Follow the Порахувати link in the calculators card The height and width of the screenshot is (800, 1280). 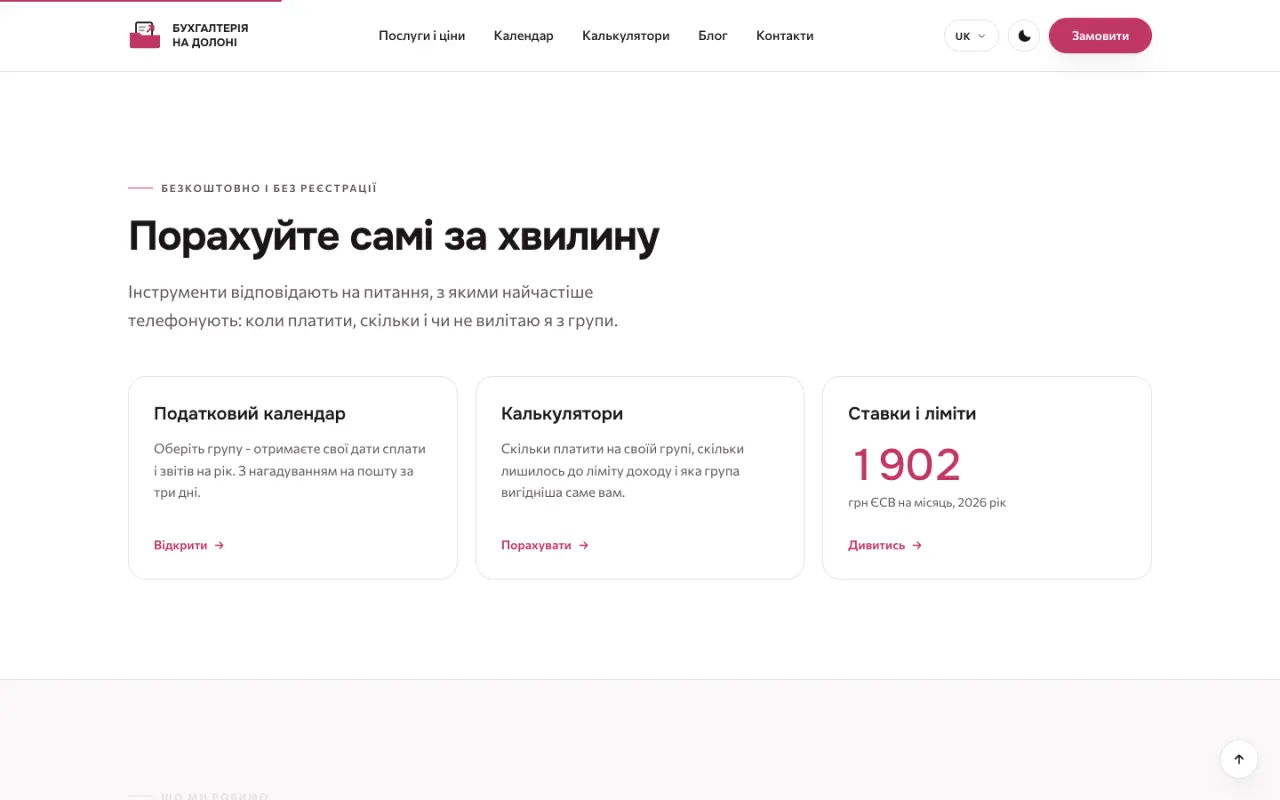tap(545, 545)
